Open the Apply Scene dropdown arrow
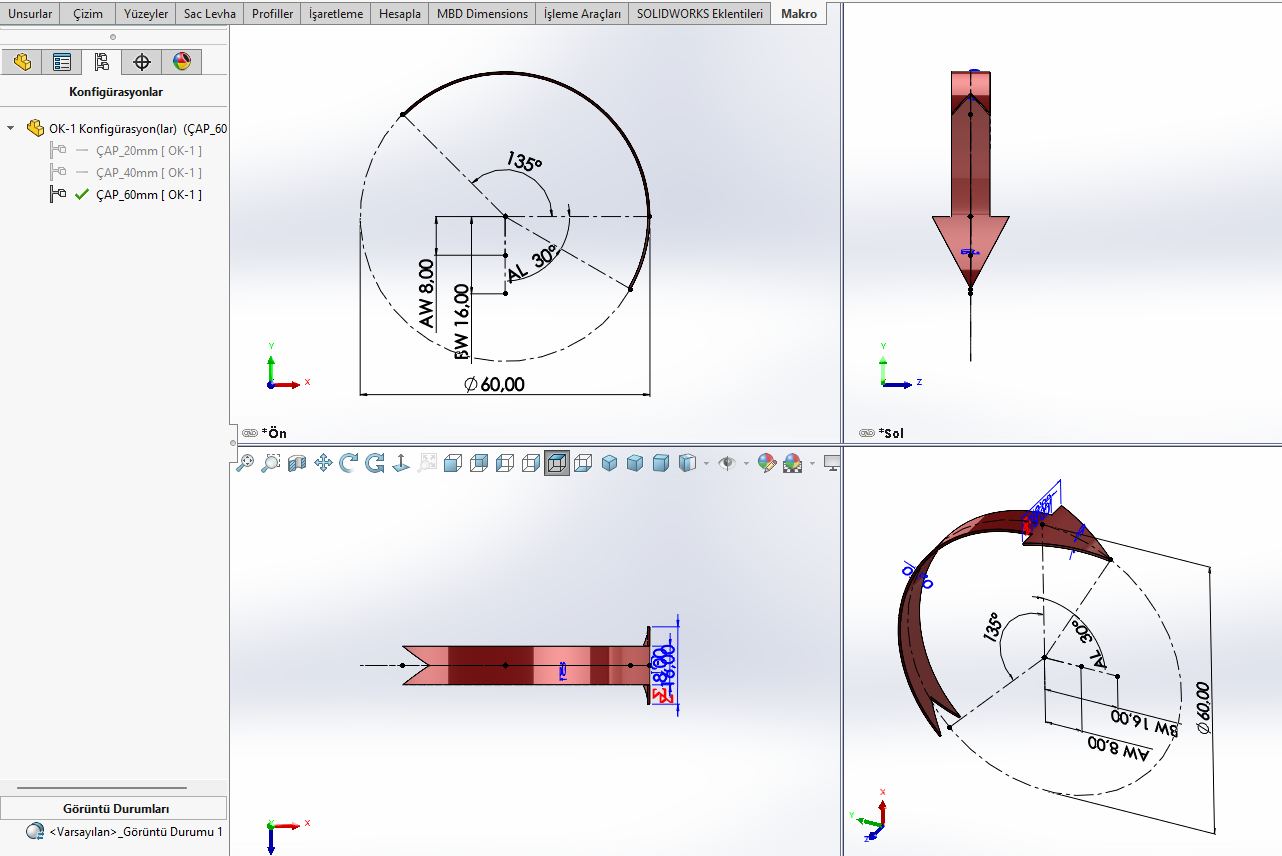 [x=812, y=464]
